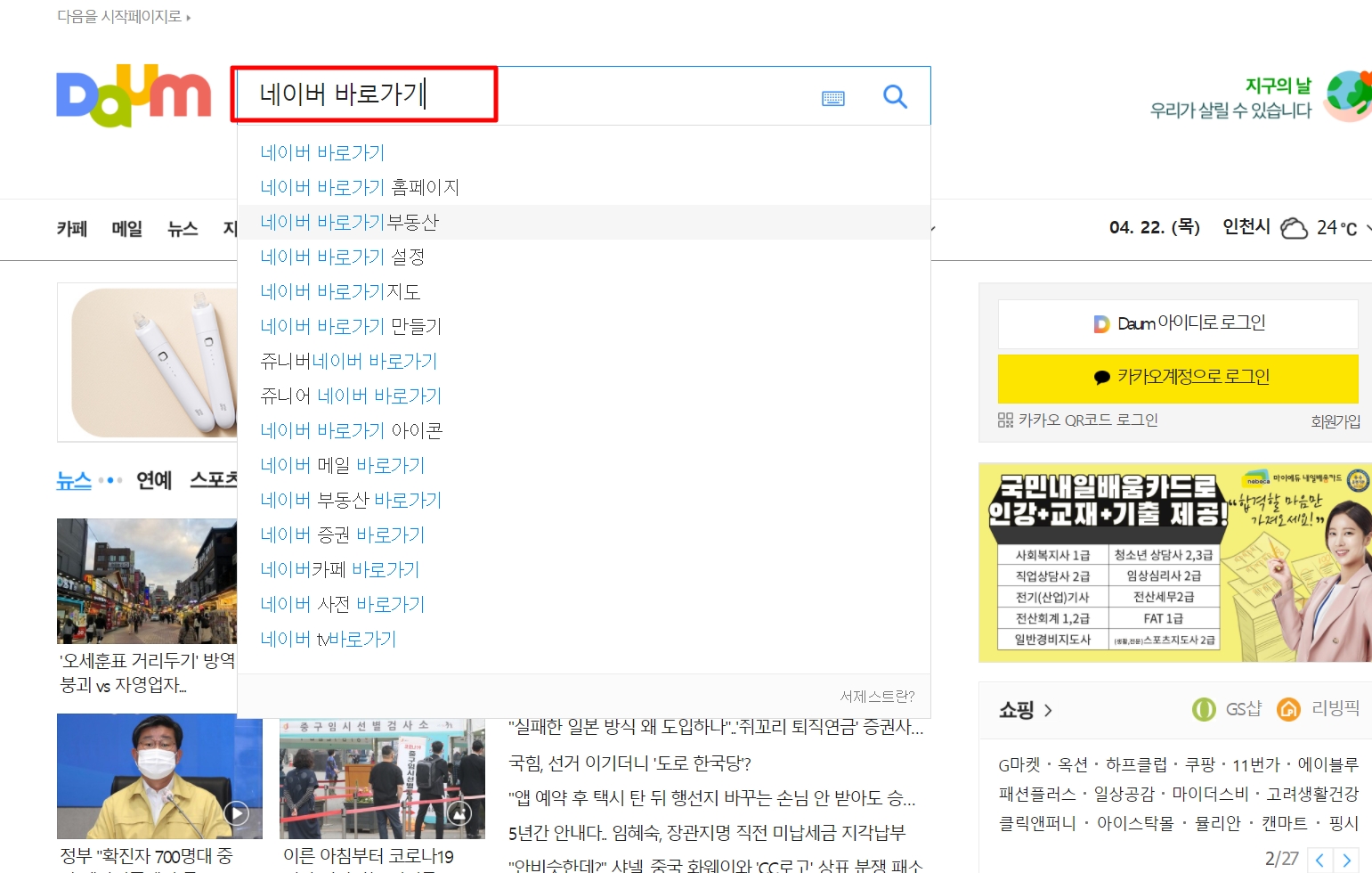Open headline about 임혜숙 장관지명 미납세금
The width and height of the screenshot is (1372, 873).
[707, 833]
